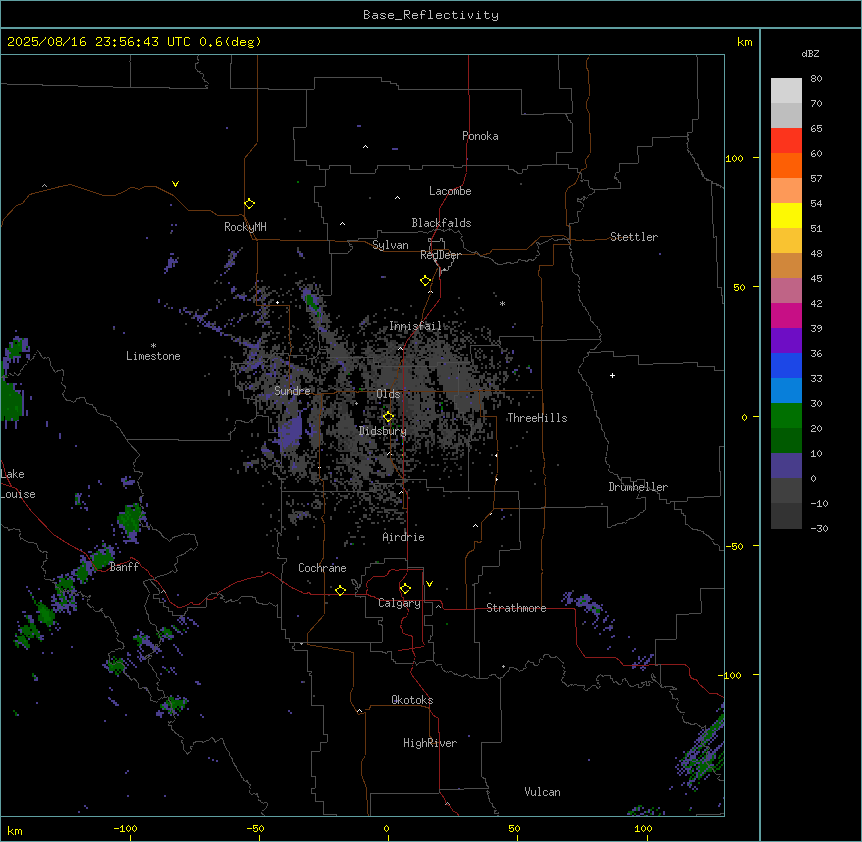Click the yellow diamond marker above Calgary label

[x=405, y=589]
